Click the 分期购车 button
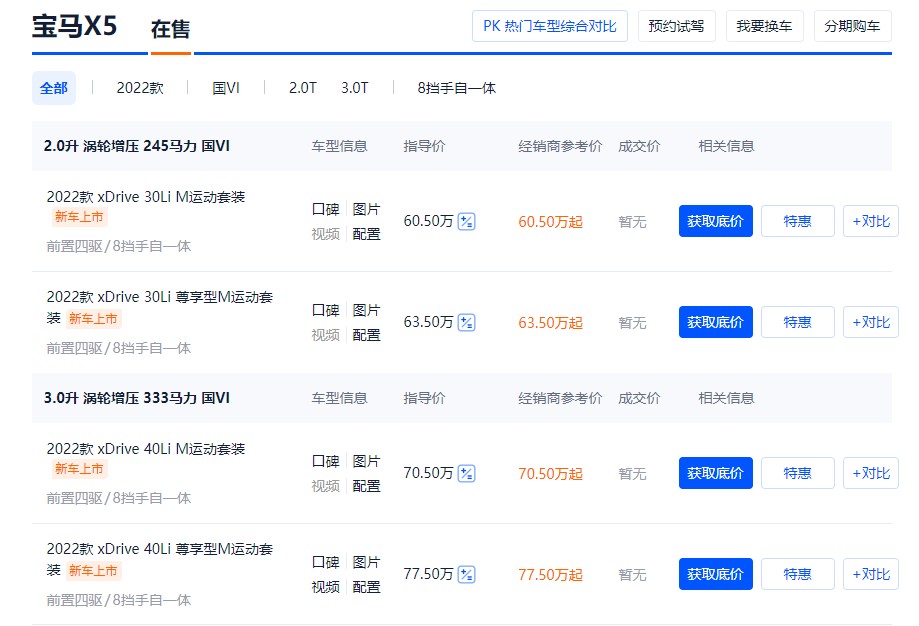The width and height of the screenshot is (919, 626). [852, 26]
